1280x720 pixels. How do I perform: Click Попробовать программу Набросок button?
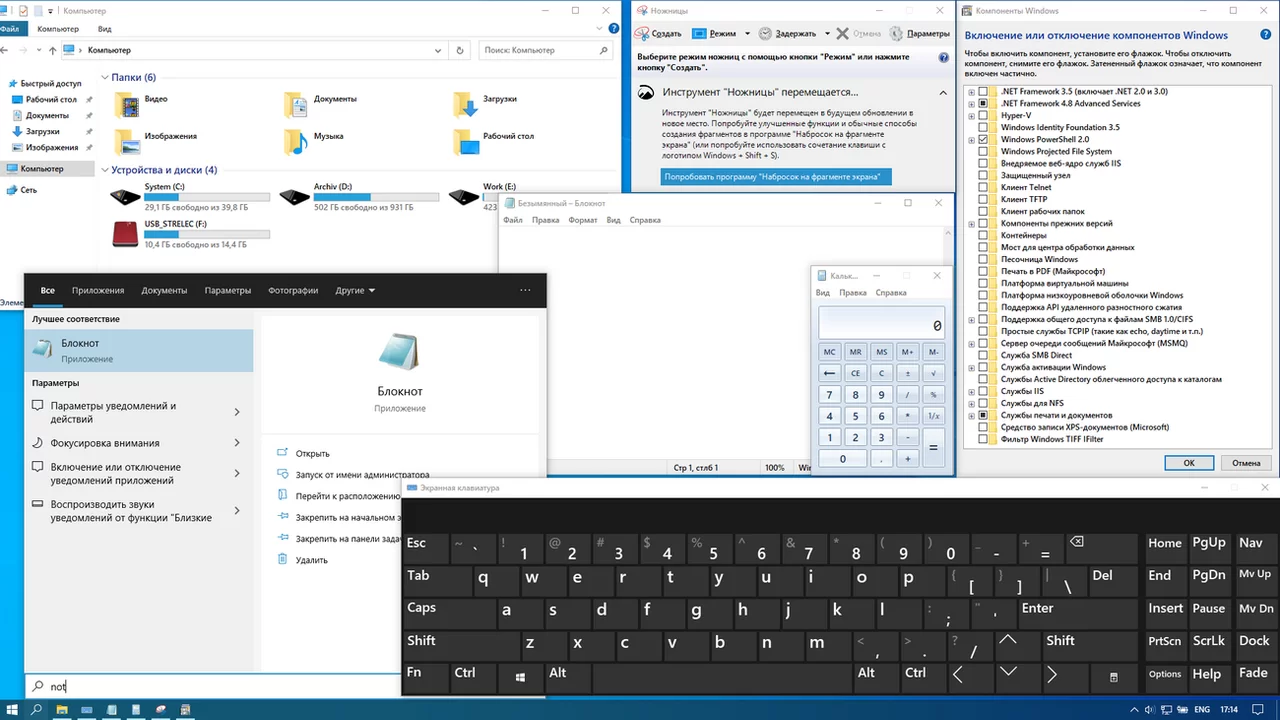tap(776, 177)
